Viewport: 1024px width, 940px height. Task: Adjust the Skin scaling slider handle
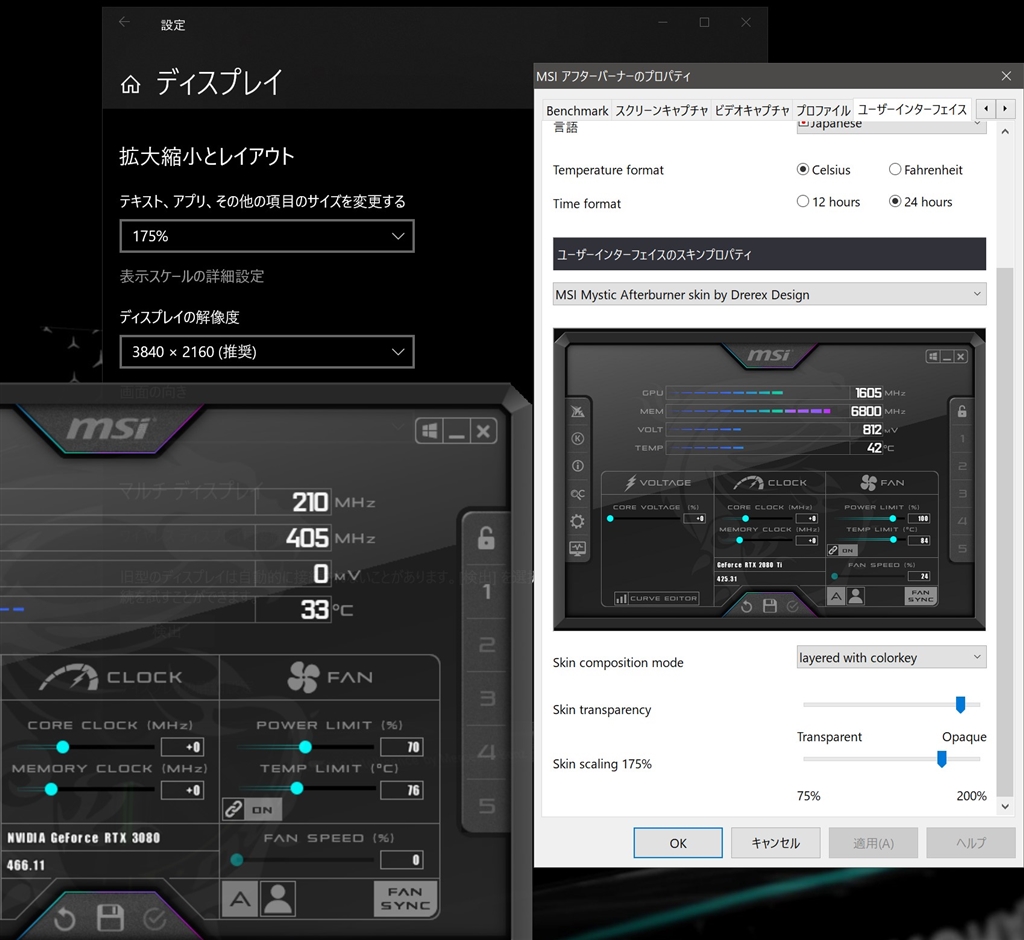(x=942, y=758)
